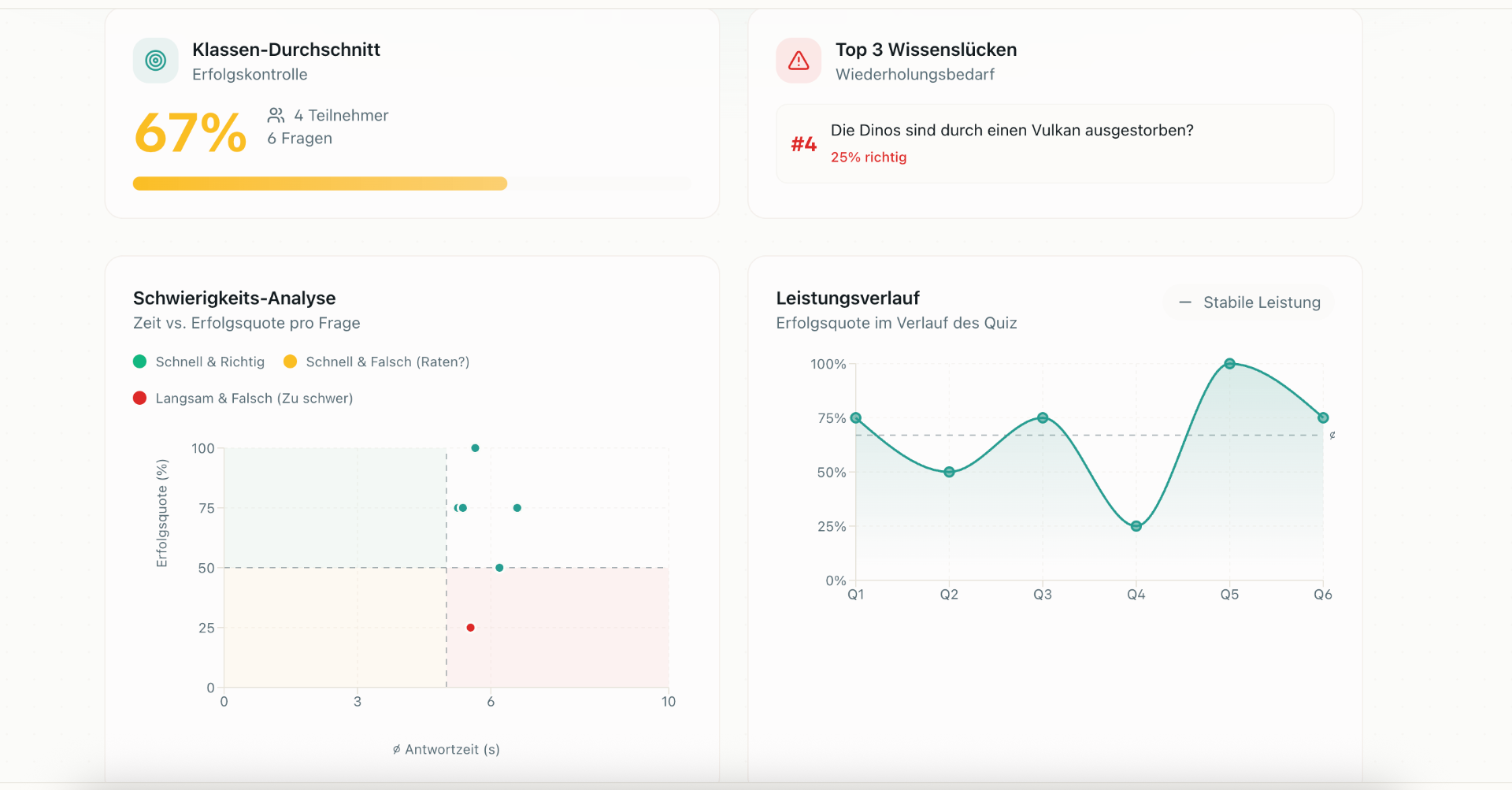Click the Q1 data point on Leistungsverlauf chart
This screenshot has width=1512, height=790.
[x=856, y=418]
